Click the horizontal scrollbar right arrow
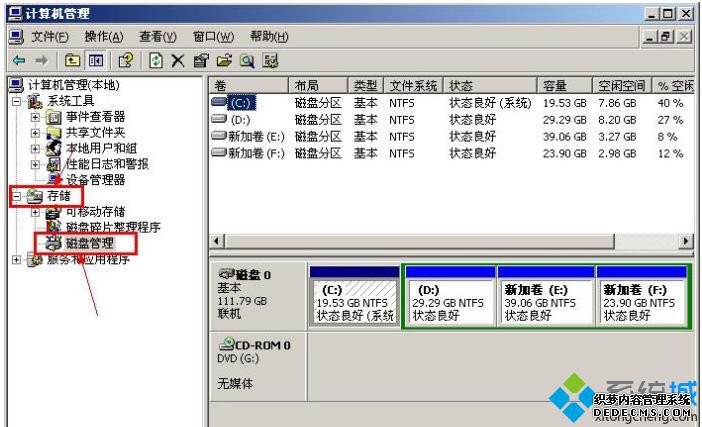 pyautogui.click(x=685, y=241)
